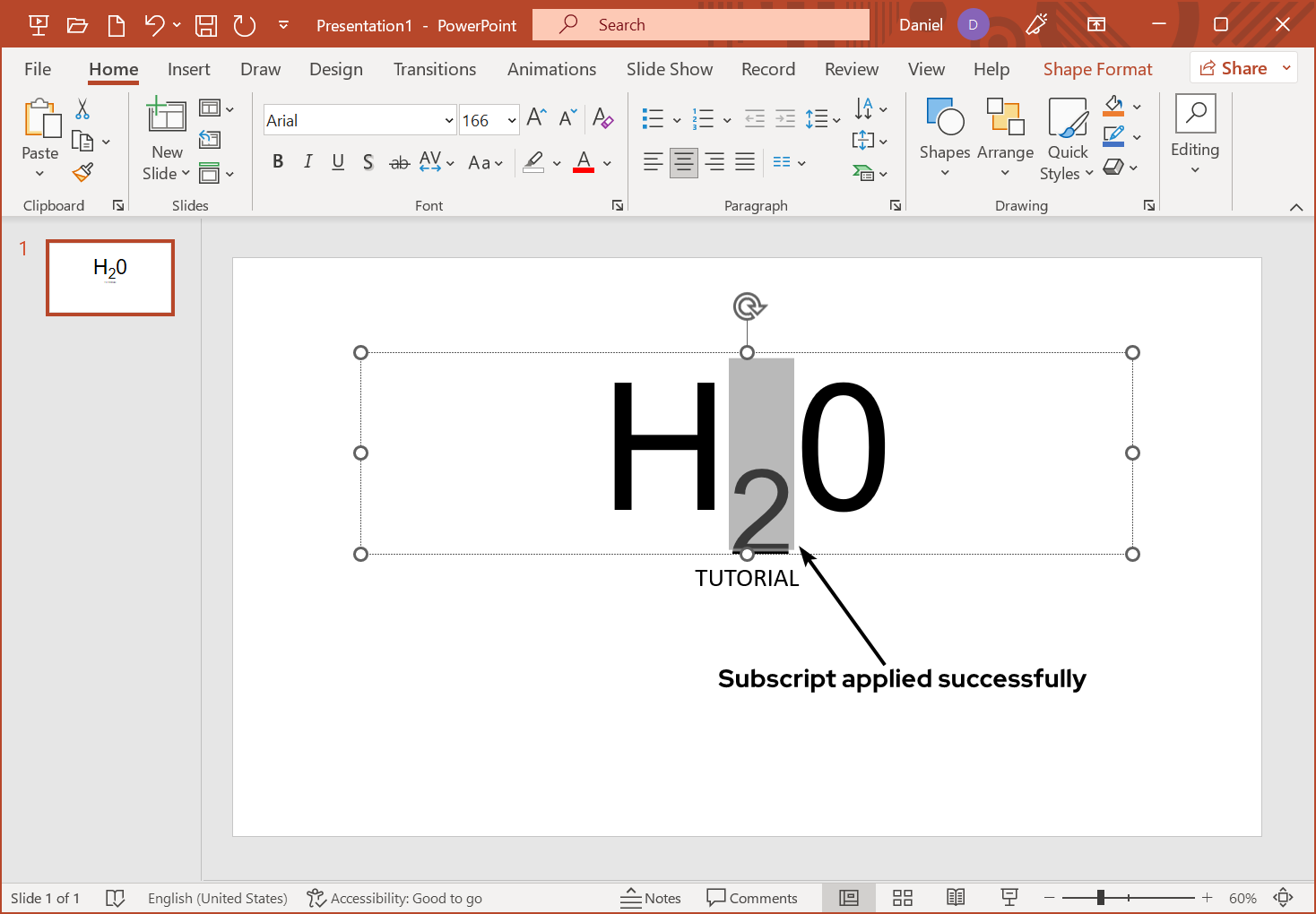Open the Shape Format tab
This screenshot has width=1316, height=914.
[x=1097, y=69]
